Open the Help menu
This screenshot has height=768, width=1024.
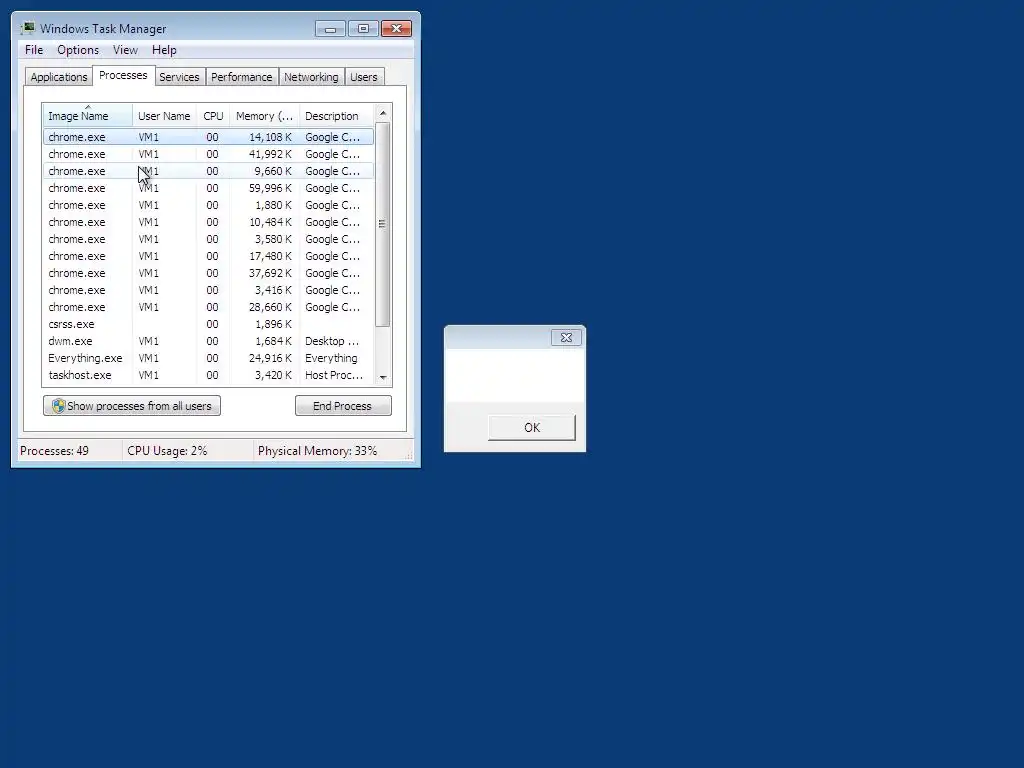[x=164, y=50]
